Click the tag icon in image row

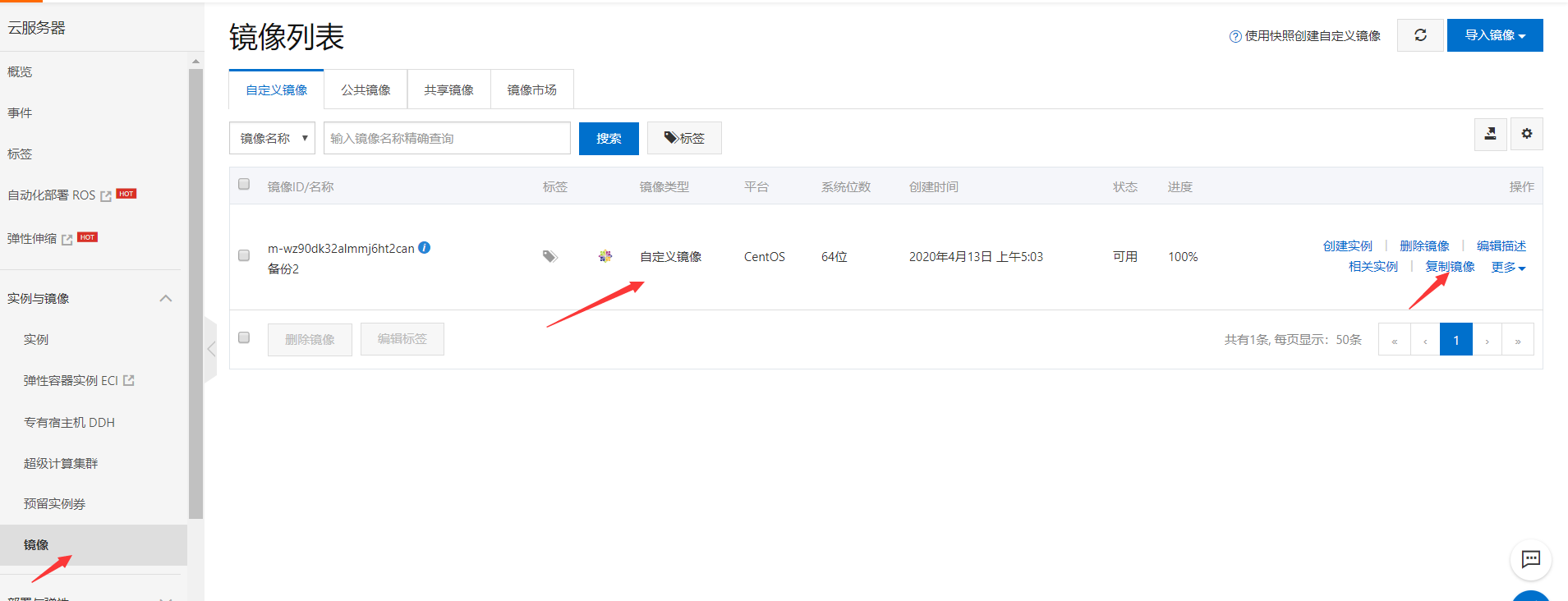coord(550,257)
